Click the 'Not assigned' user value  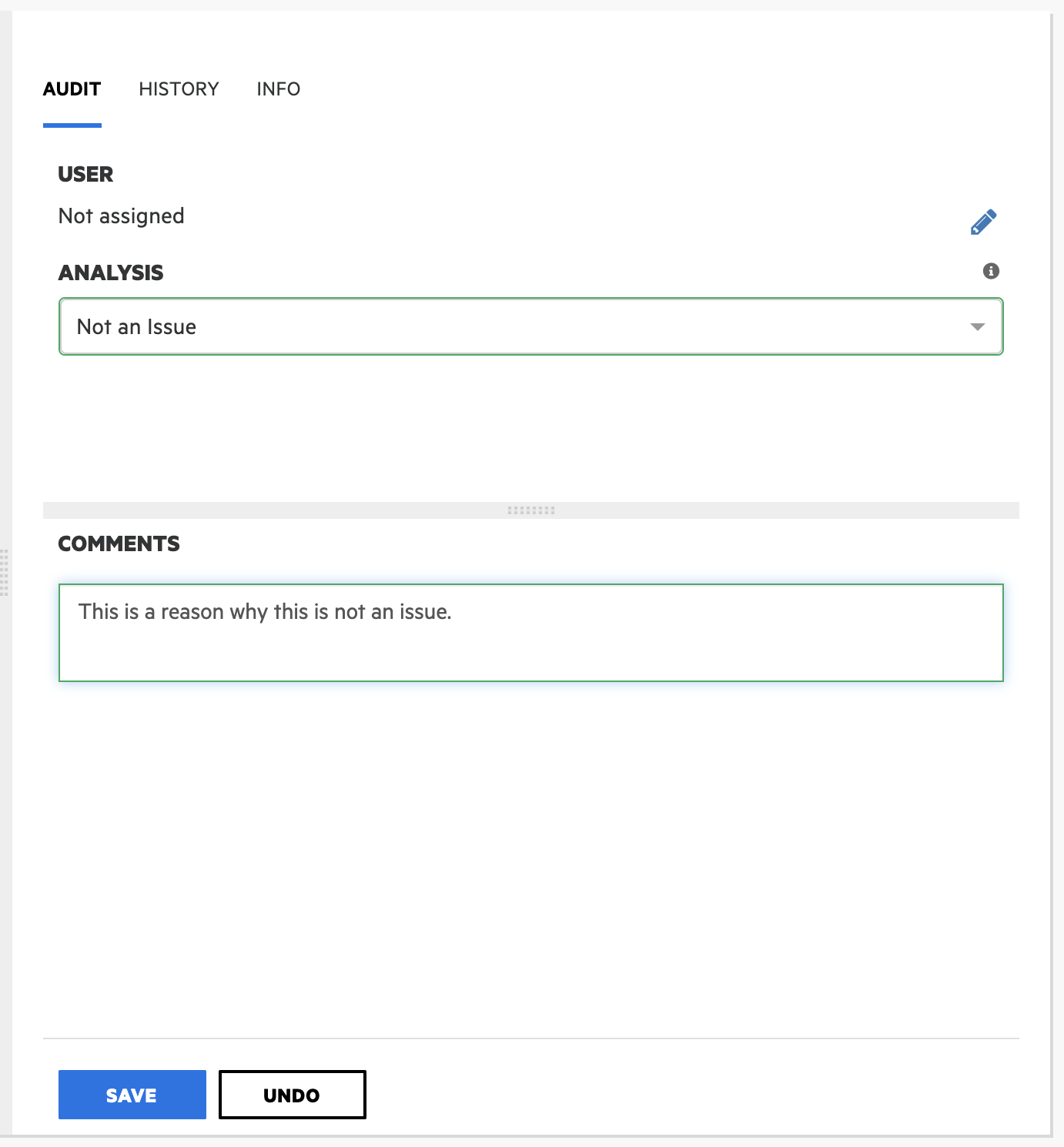tap(122, 216)
